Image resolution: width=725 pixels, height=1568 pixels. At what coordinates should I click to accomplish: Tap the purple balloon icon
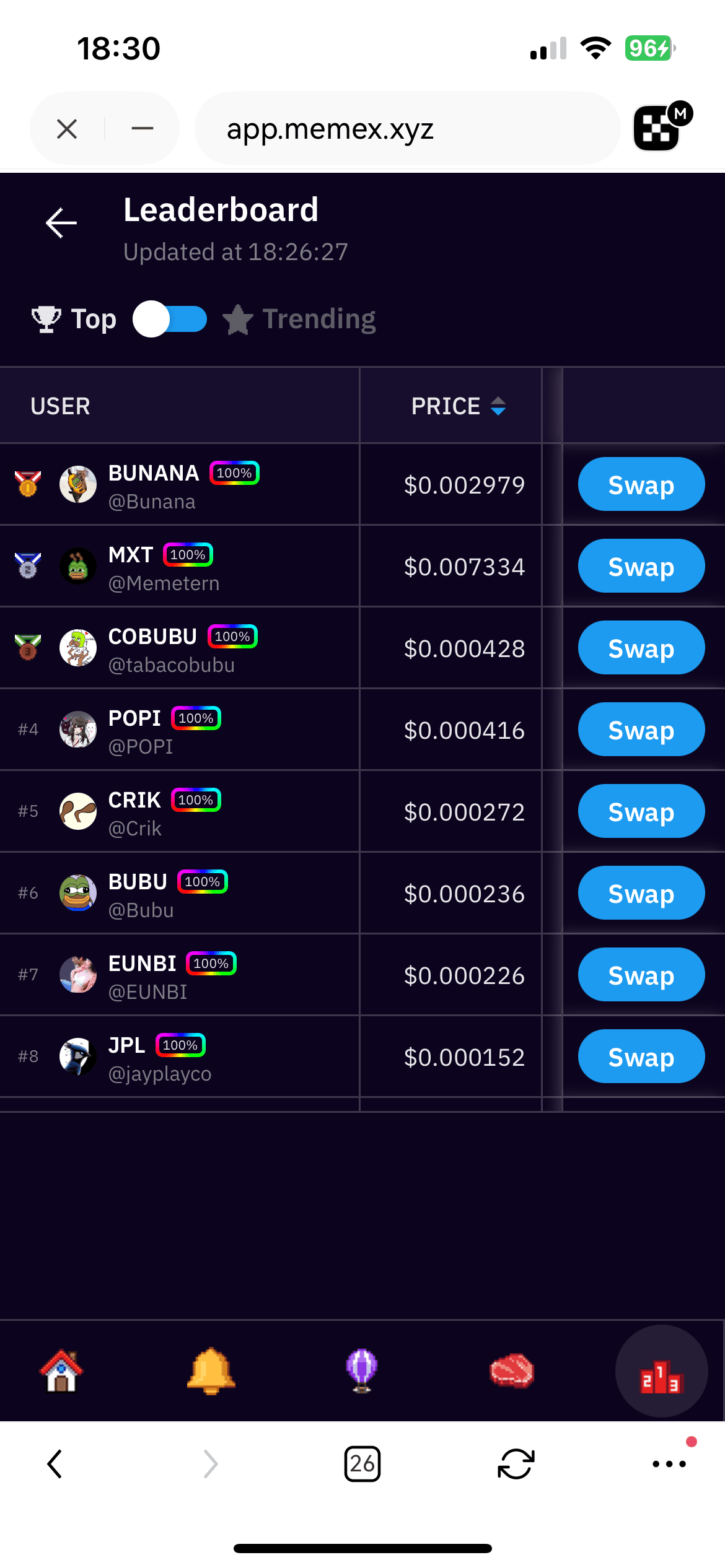pyautogui.click(x=362, y=1370)
